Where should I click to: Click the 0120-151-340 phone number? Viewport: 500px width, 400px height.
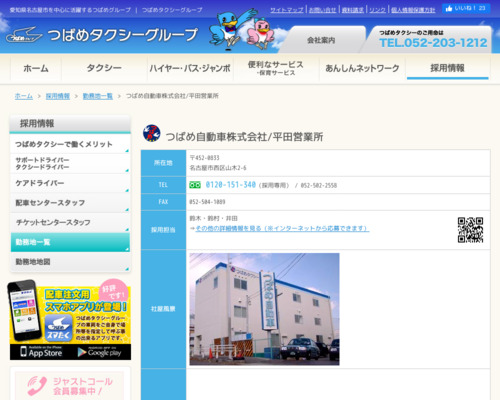(231, 185)
